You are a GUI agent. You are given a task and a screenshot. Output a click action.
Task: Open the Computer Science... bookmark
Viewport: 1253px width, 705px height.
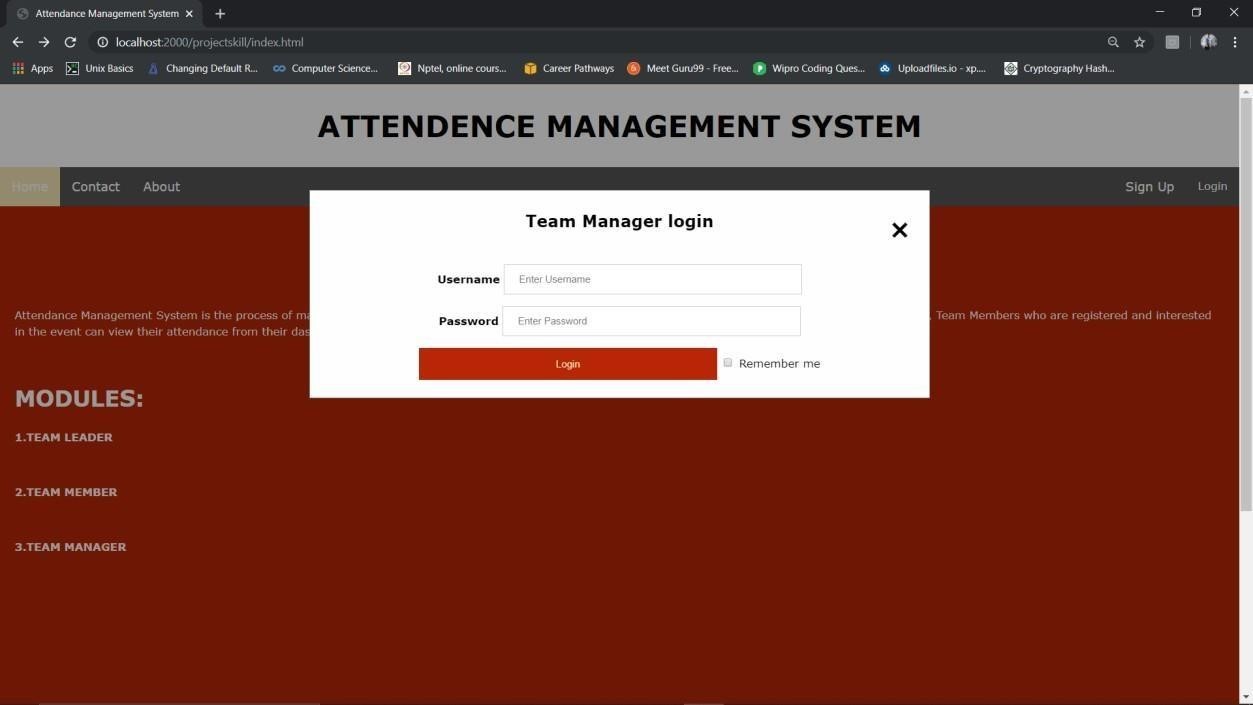[x=325, y=69]
